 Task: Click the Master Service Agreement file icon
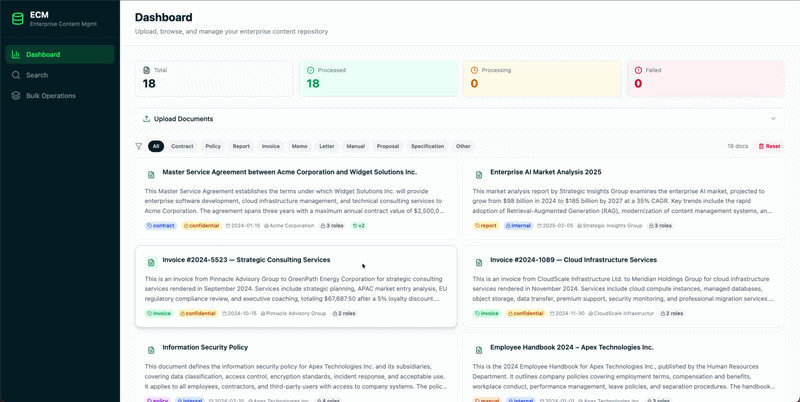[x=151, y=175]
